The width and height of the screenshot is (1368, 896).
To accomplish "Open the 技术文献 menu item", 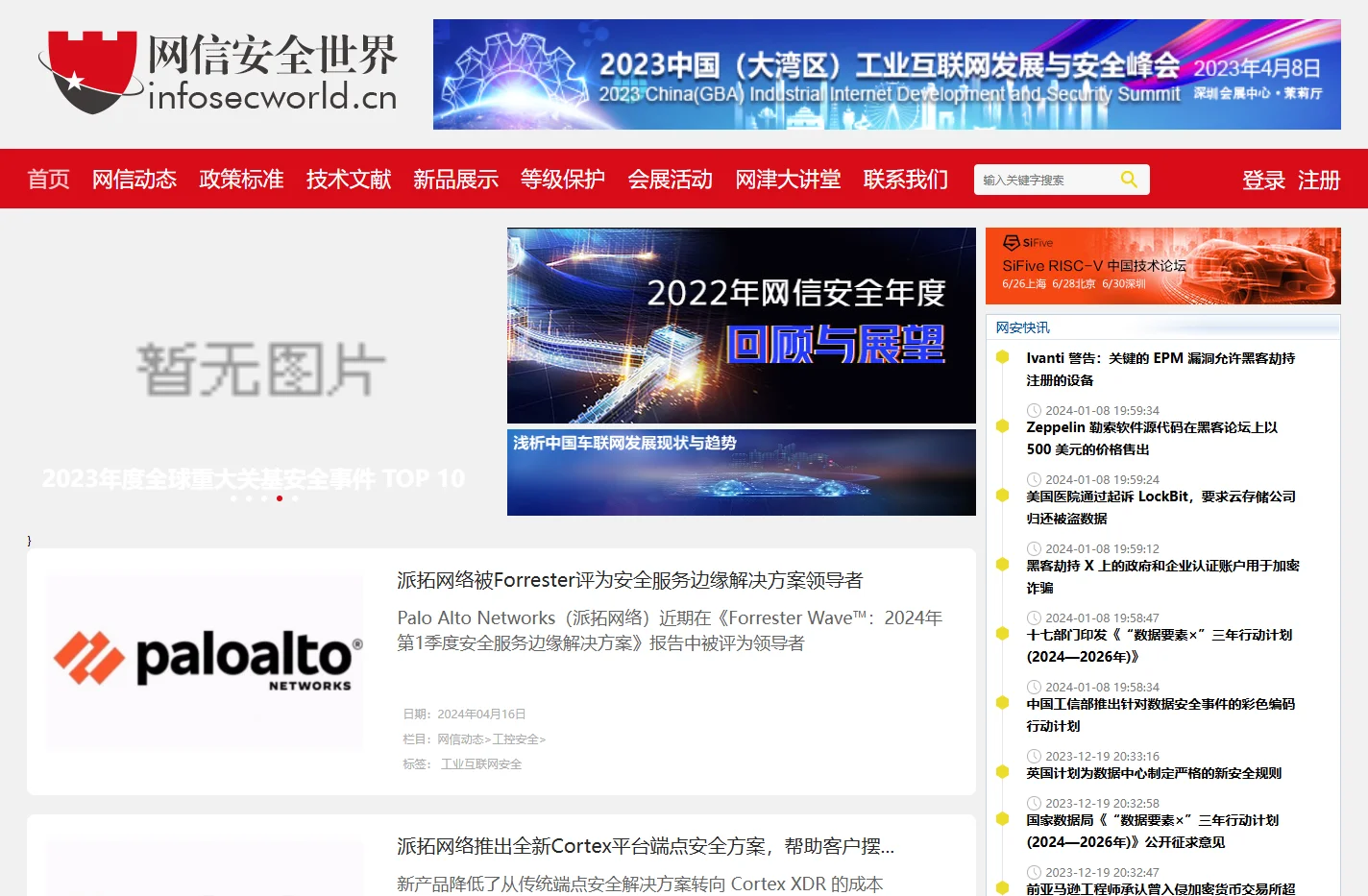I will (349, 180).
